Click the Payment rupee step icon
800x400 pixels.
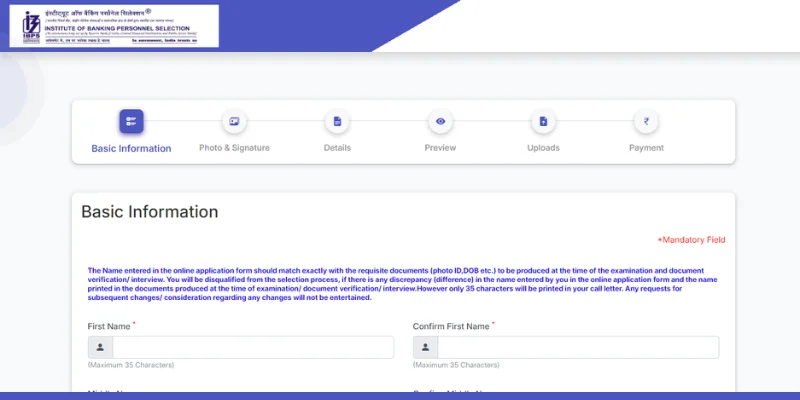646,121
